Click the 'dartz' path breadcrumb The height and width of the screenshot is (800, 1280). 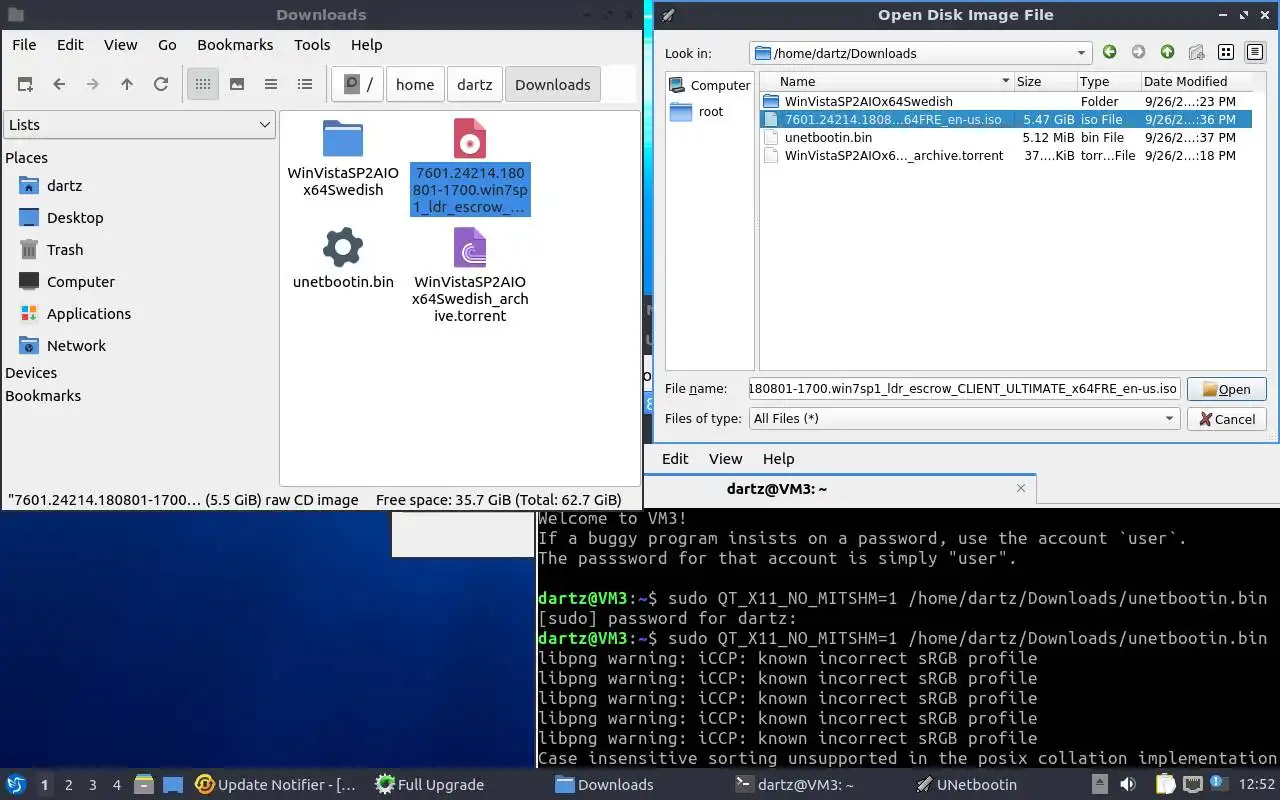pyautogui.click(x=475, y=85)
